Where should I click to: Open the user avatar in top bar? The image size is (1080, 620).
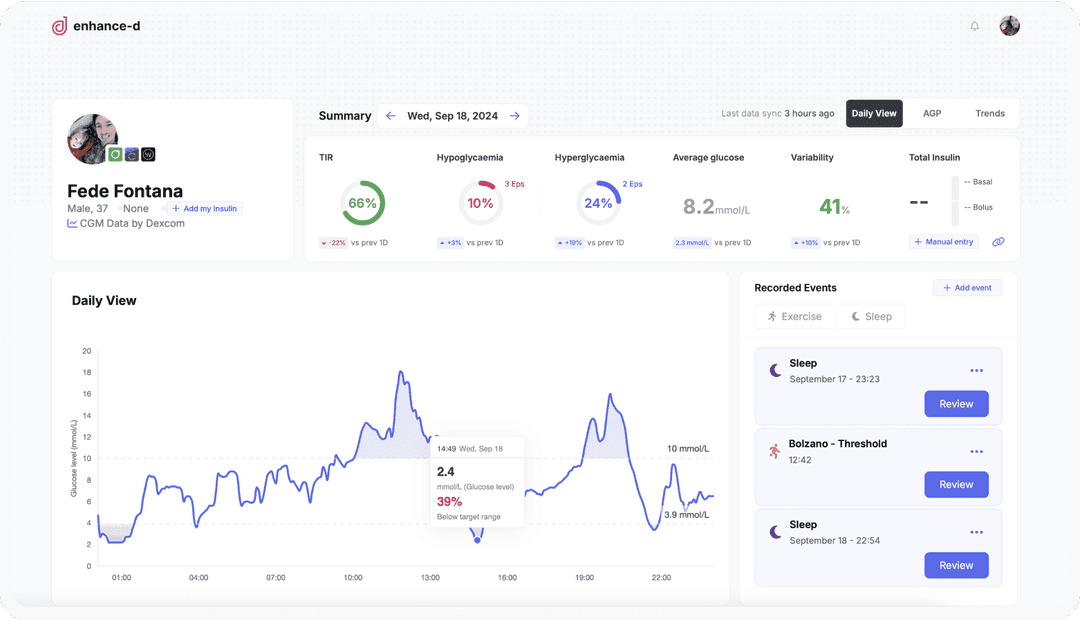[x=1010, y=26]
